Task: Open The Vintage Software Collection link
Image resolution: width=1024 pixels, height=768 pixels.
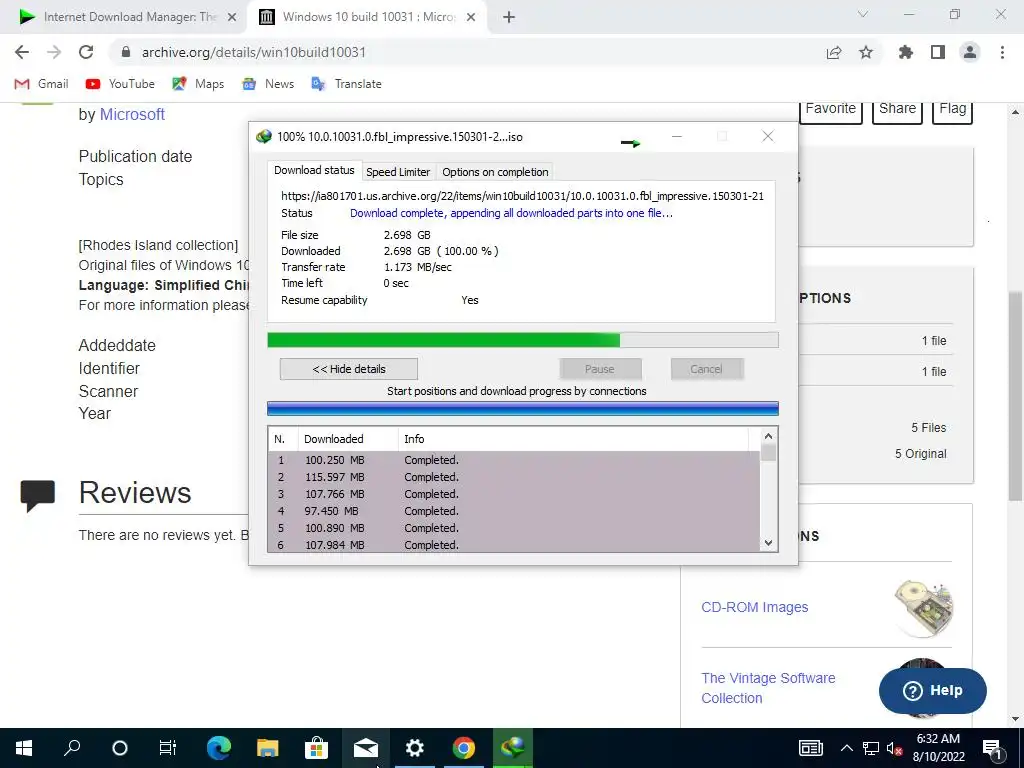Action: (768, 688)
